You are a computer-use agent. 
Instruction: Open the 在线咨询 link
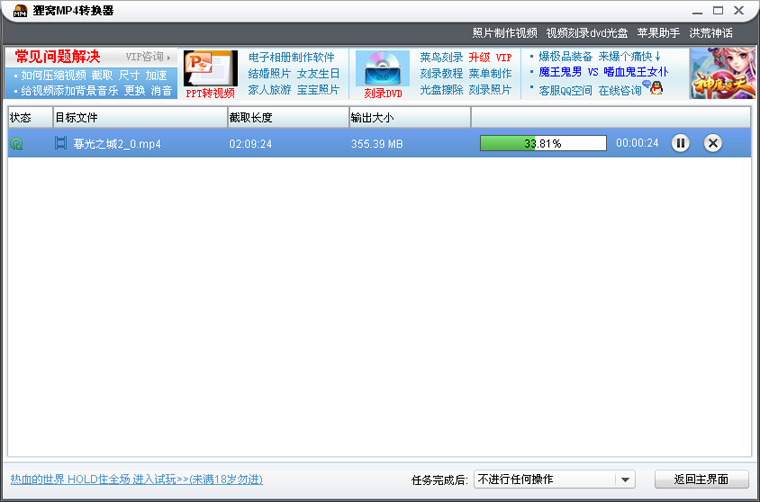pyautogui.click(x=620, y=91)
